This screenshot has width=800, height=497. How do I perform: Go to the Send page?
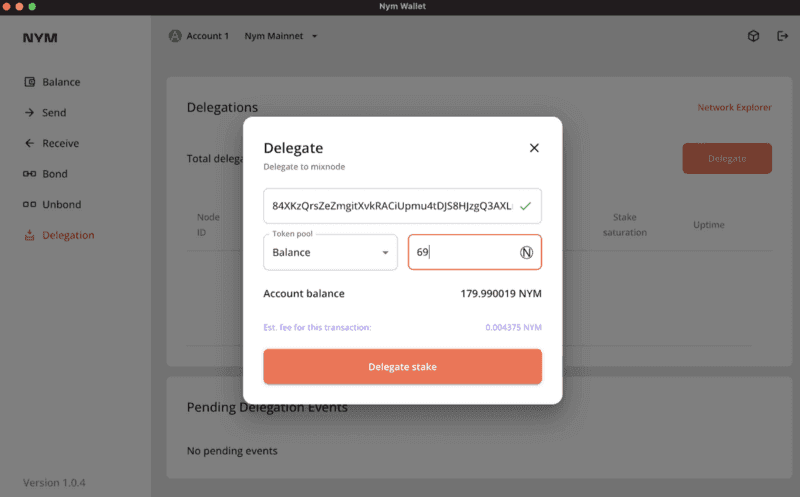54,113
